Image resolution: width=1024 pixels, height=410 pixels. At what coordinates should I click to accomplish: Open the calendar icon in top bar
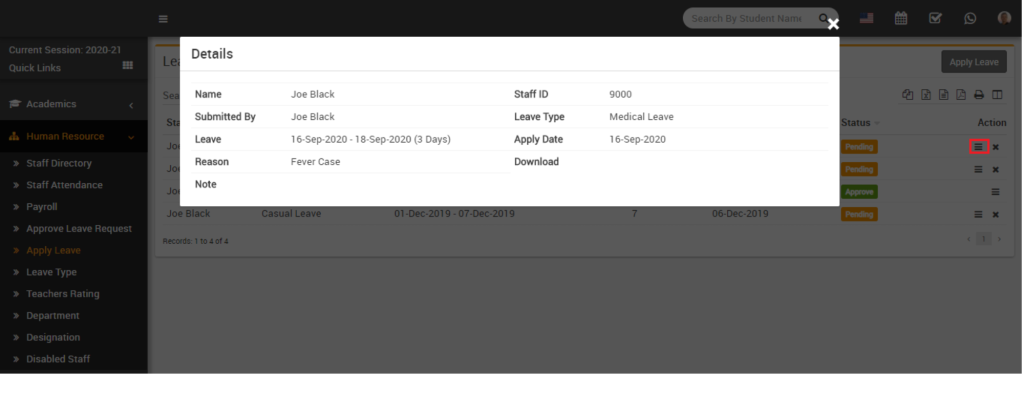901,18
